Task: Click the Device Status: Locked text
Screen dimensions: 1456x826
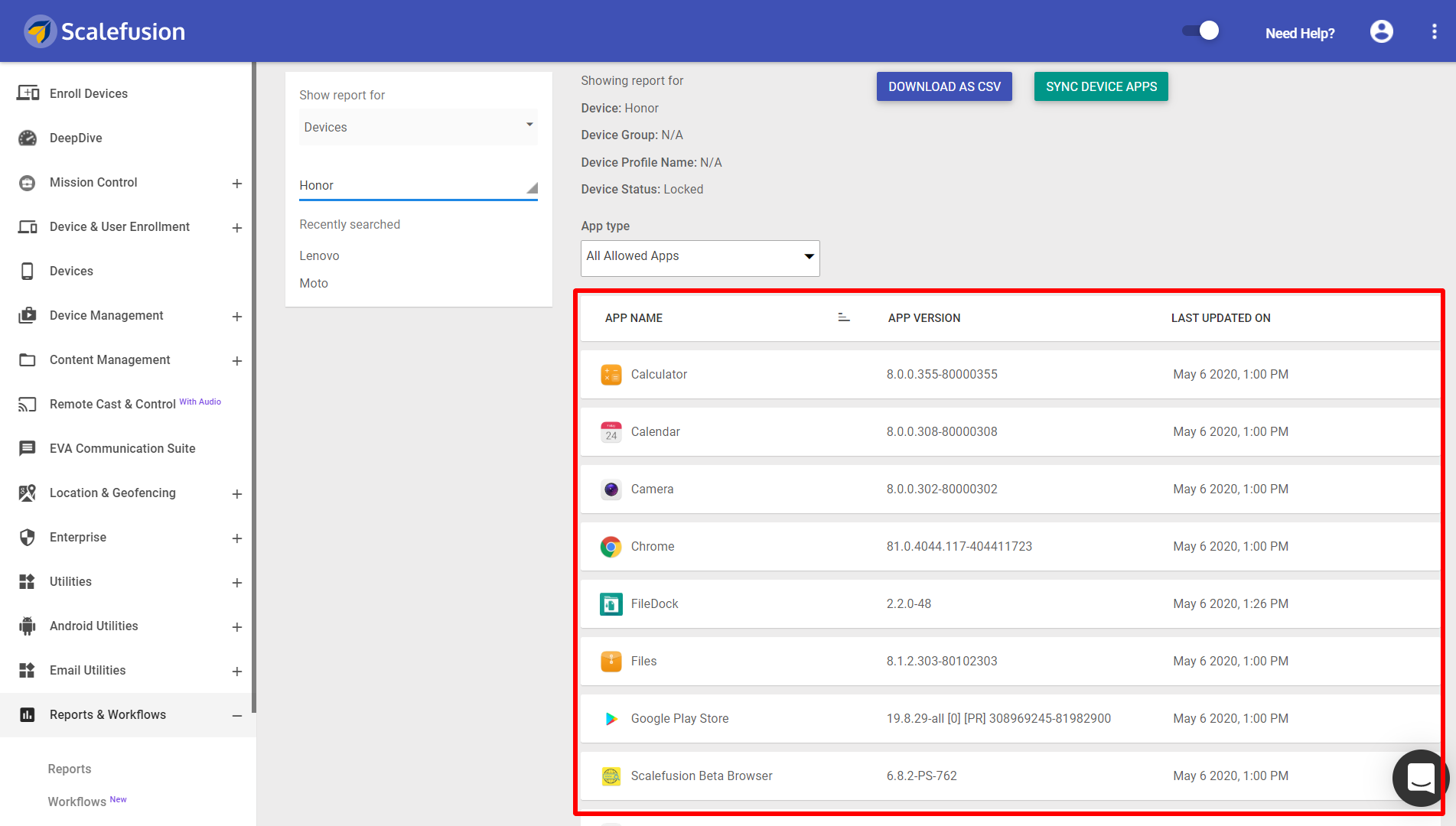Action: coord(642,189)
